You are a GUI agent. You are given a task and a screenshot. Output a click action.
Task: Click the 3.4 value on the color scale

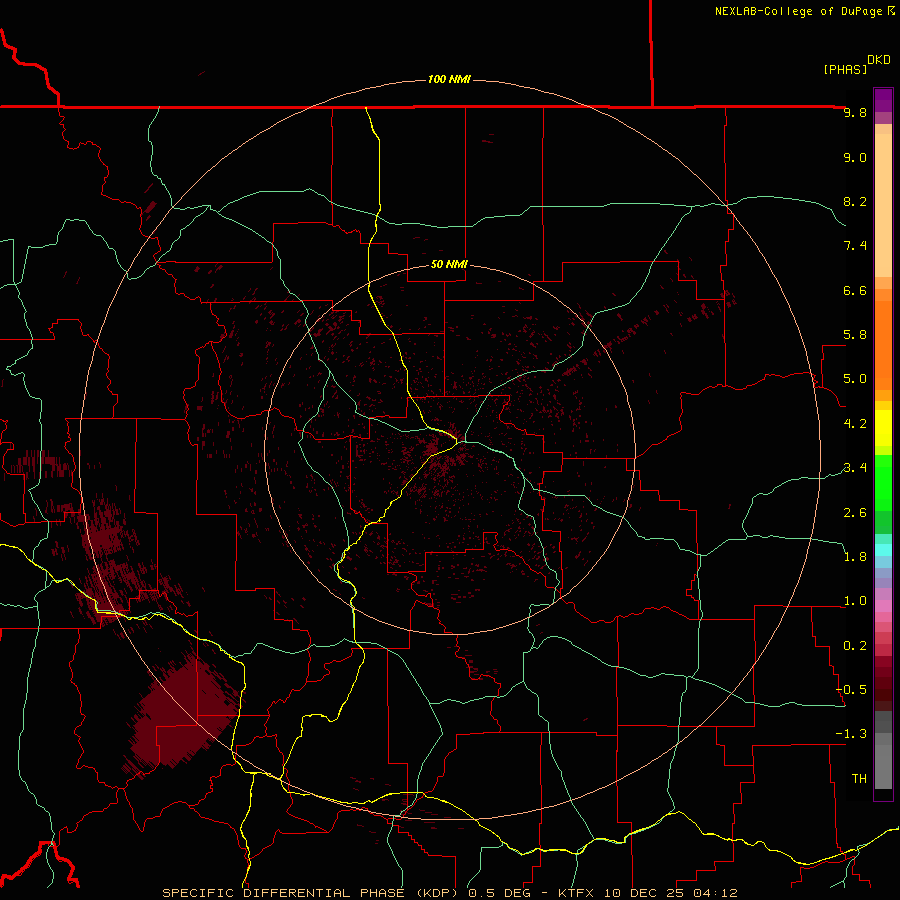(855, 468)
